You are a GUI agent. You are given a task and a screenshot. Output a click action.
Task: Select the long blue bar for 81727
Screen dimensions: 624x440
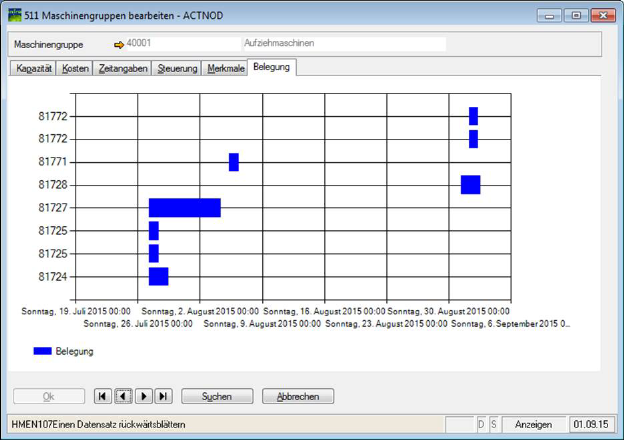(184, 208)
